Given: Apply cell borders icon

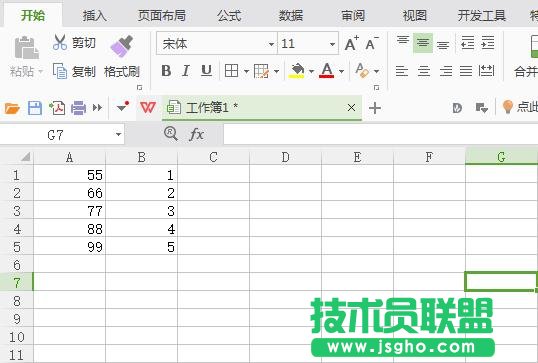Looking at the screenshot, I should (231, 71).
